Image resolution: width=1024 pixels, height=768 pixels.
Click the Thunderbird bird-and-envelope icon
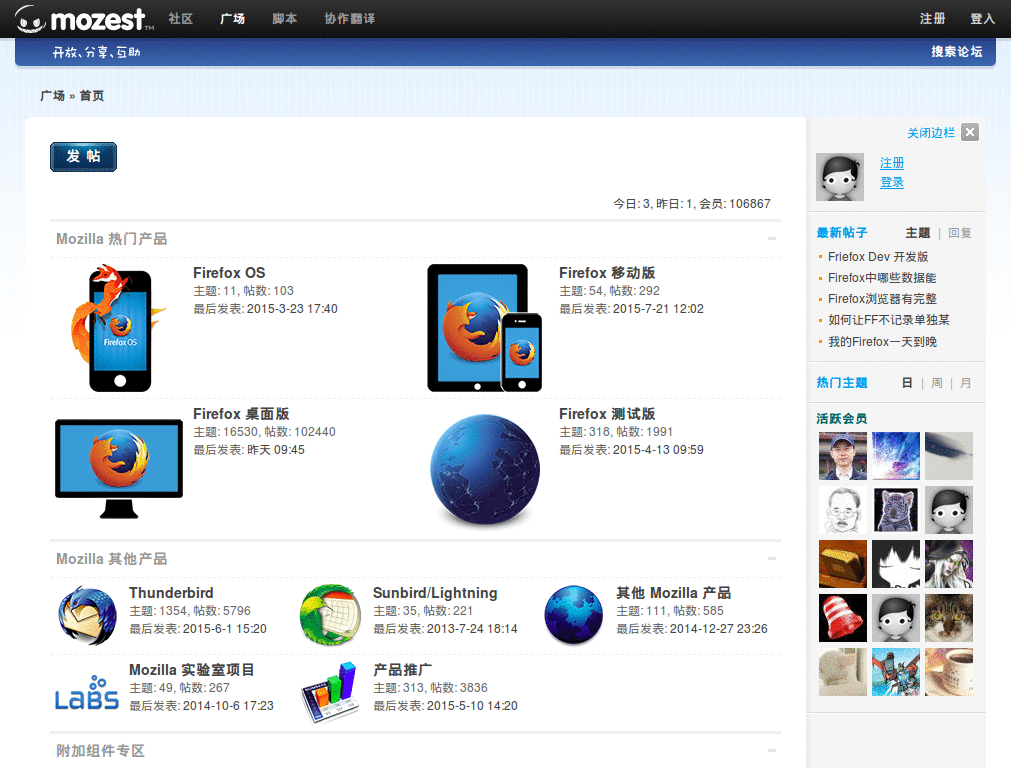point(88,615)
